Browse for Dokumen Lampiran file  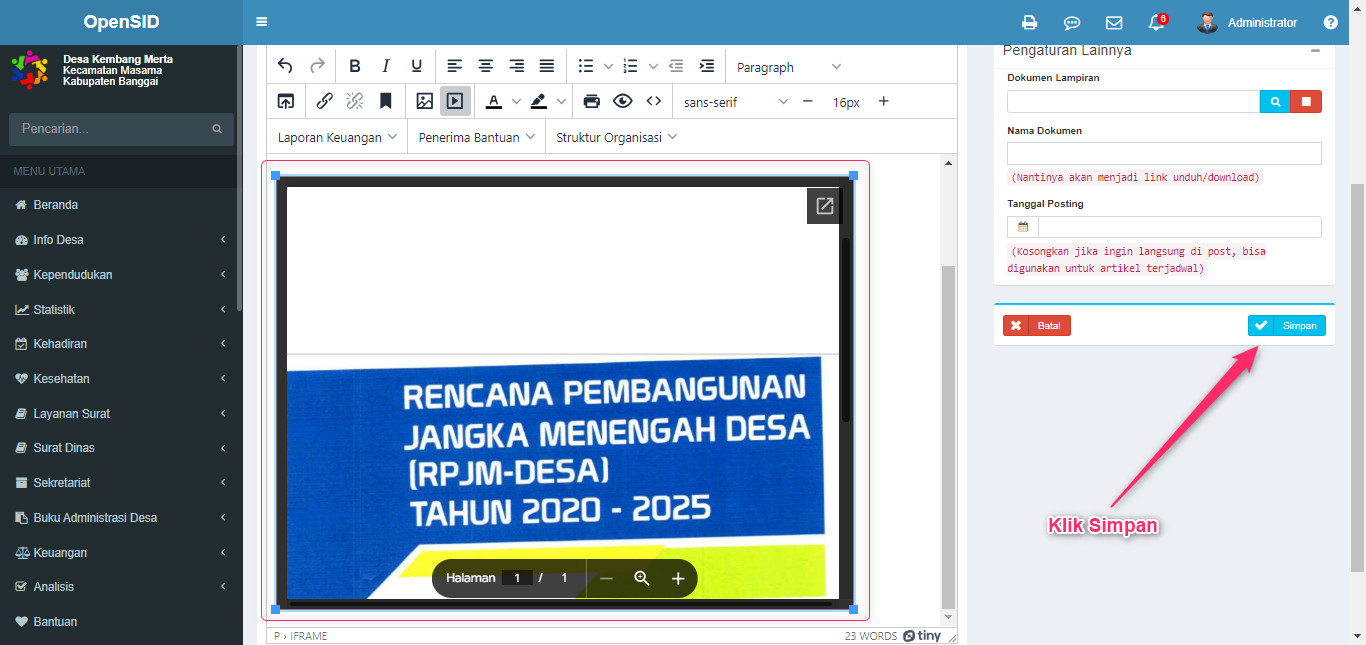point(1275,101)
